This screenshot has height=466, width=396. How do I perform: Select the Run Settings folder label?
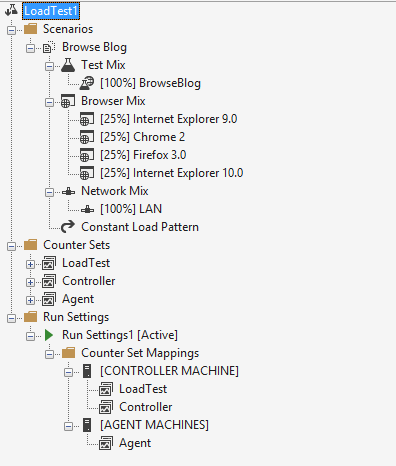pos(76,317)
